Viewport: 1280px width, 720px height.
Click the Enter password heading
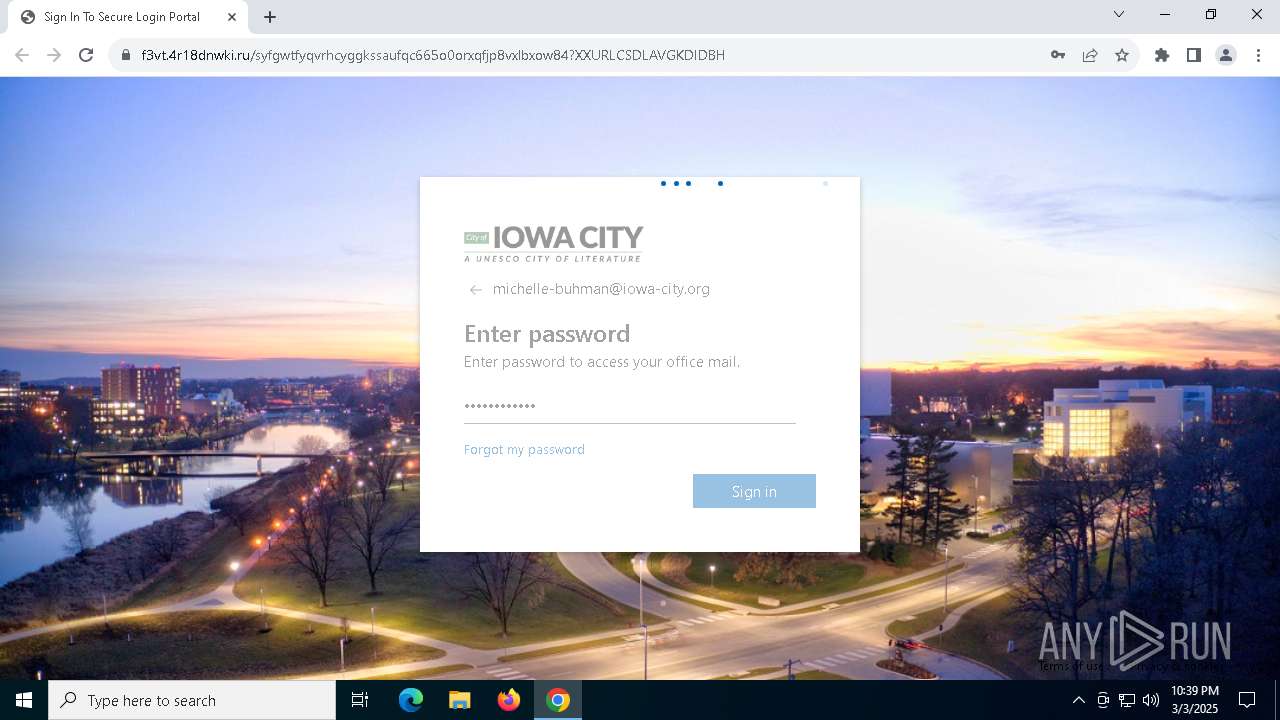pyautogui.click(x=547, y=333)
